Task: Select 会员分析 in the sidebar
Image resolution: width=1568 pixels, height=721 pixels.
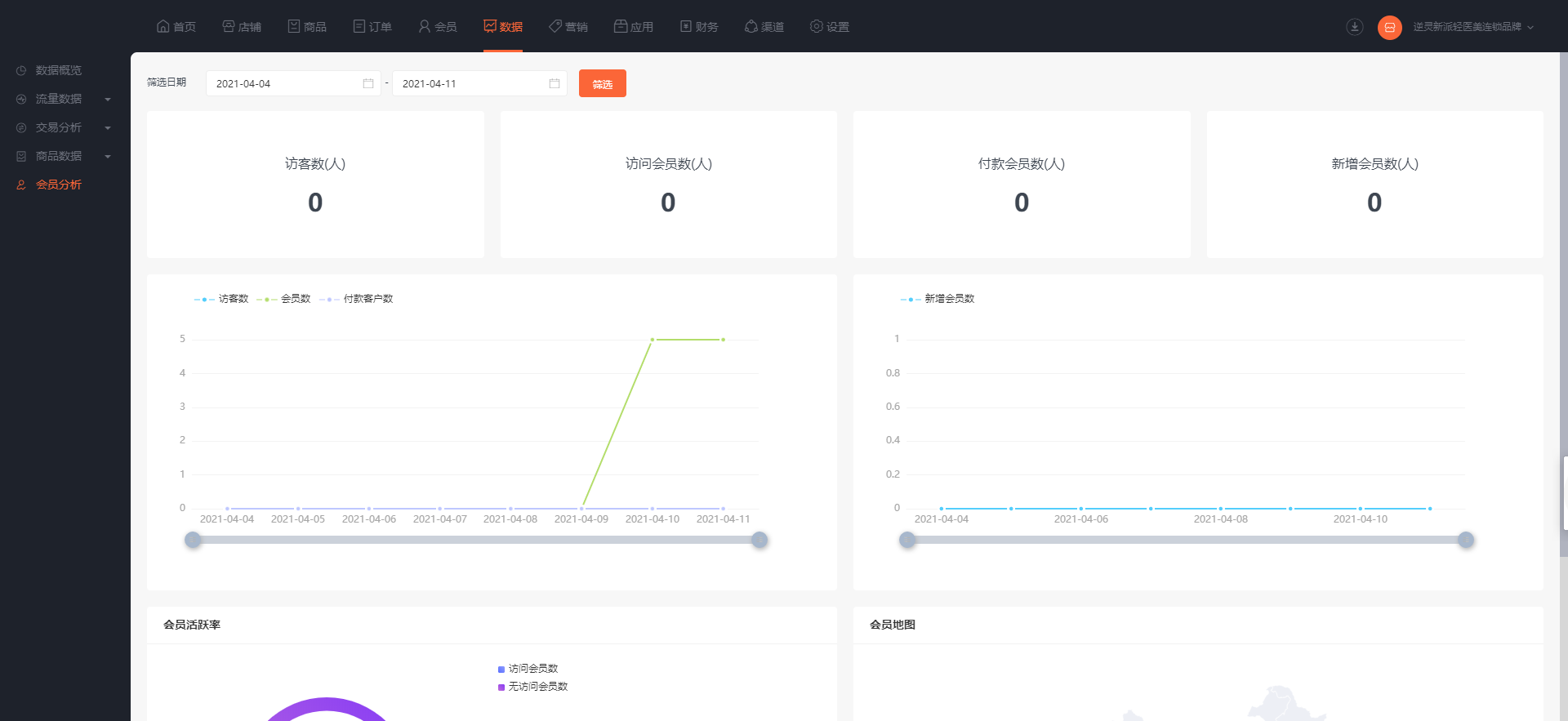Action: [x=59, y=185]
